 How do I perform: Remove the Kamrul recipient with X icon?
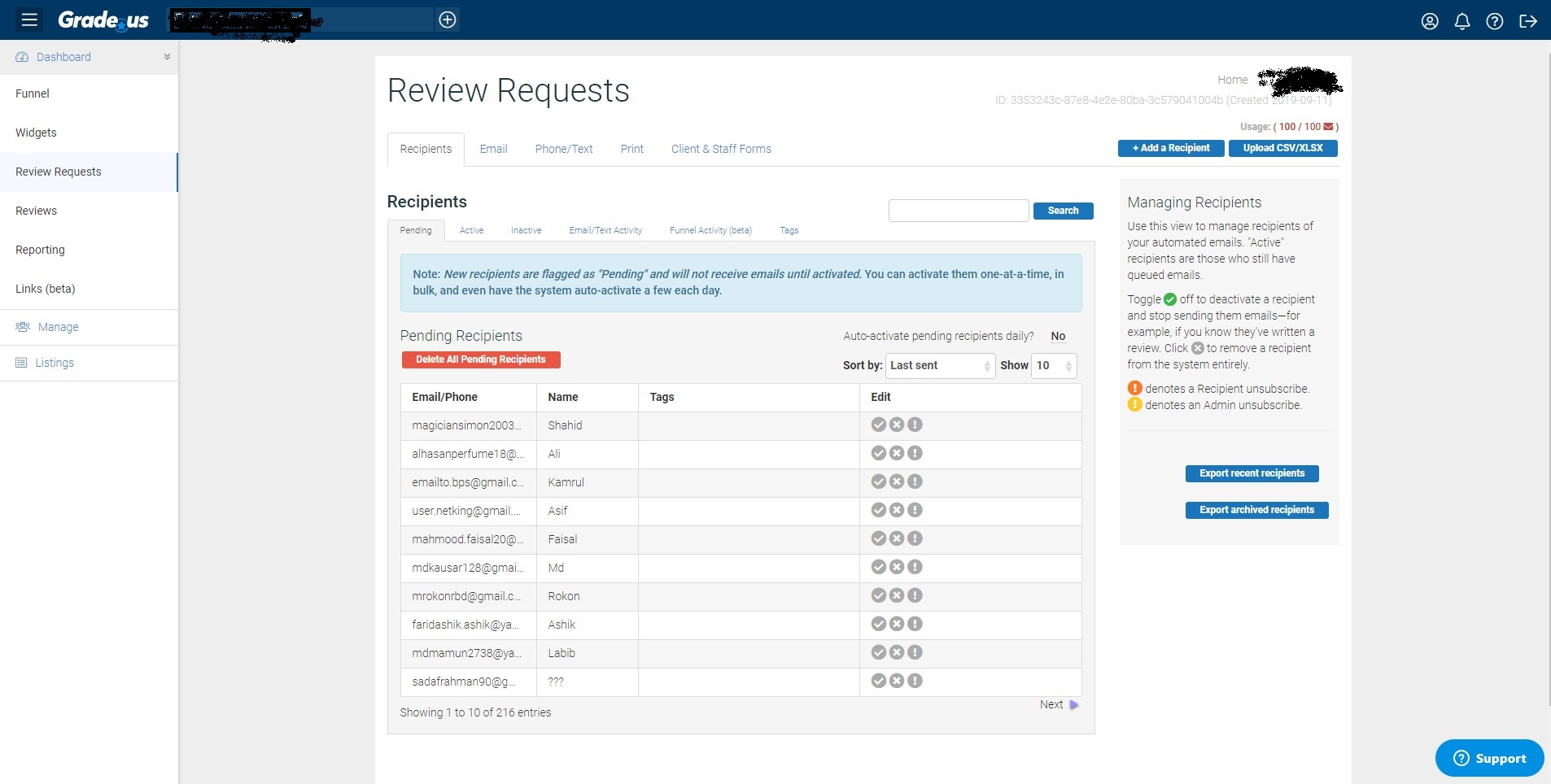pos(897,481)
